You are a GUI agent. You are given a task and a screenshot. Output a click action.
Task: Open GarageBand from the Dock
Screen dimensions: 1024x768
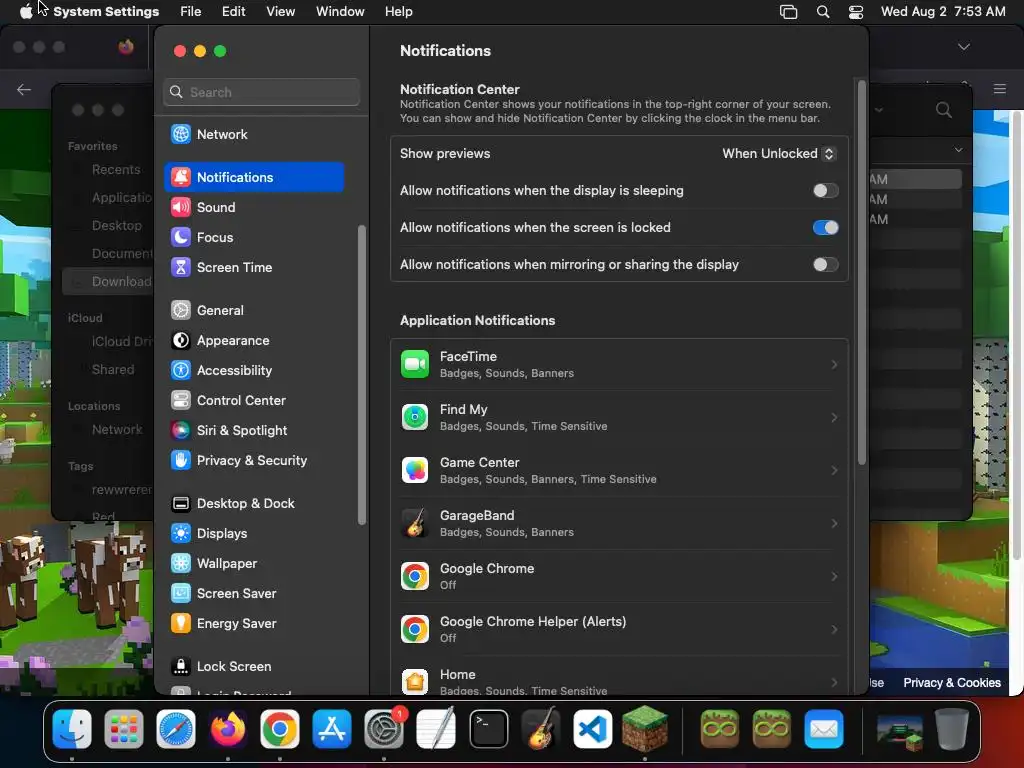(x=541, y=729)
